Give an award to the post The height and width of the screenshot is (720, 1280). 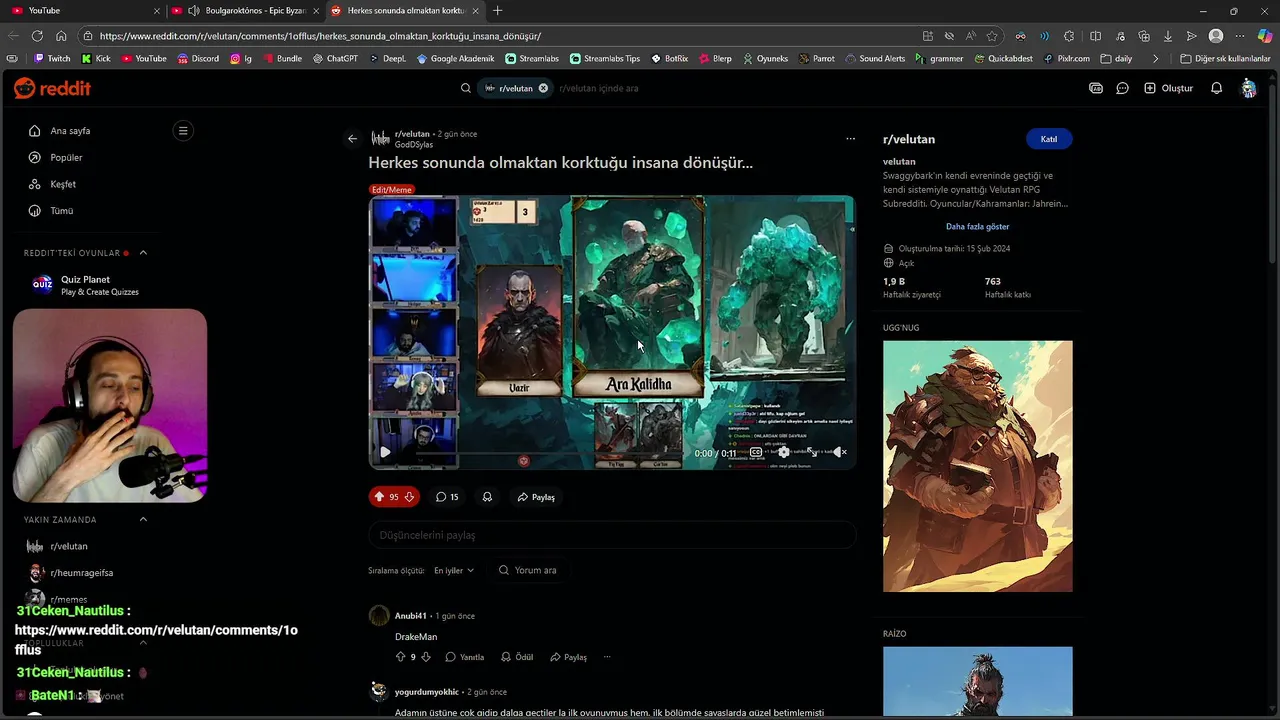(x=487, y=497)
